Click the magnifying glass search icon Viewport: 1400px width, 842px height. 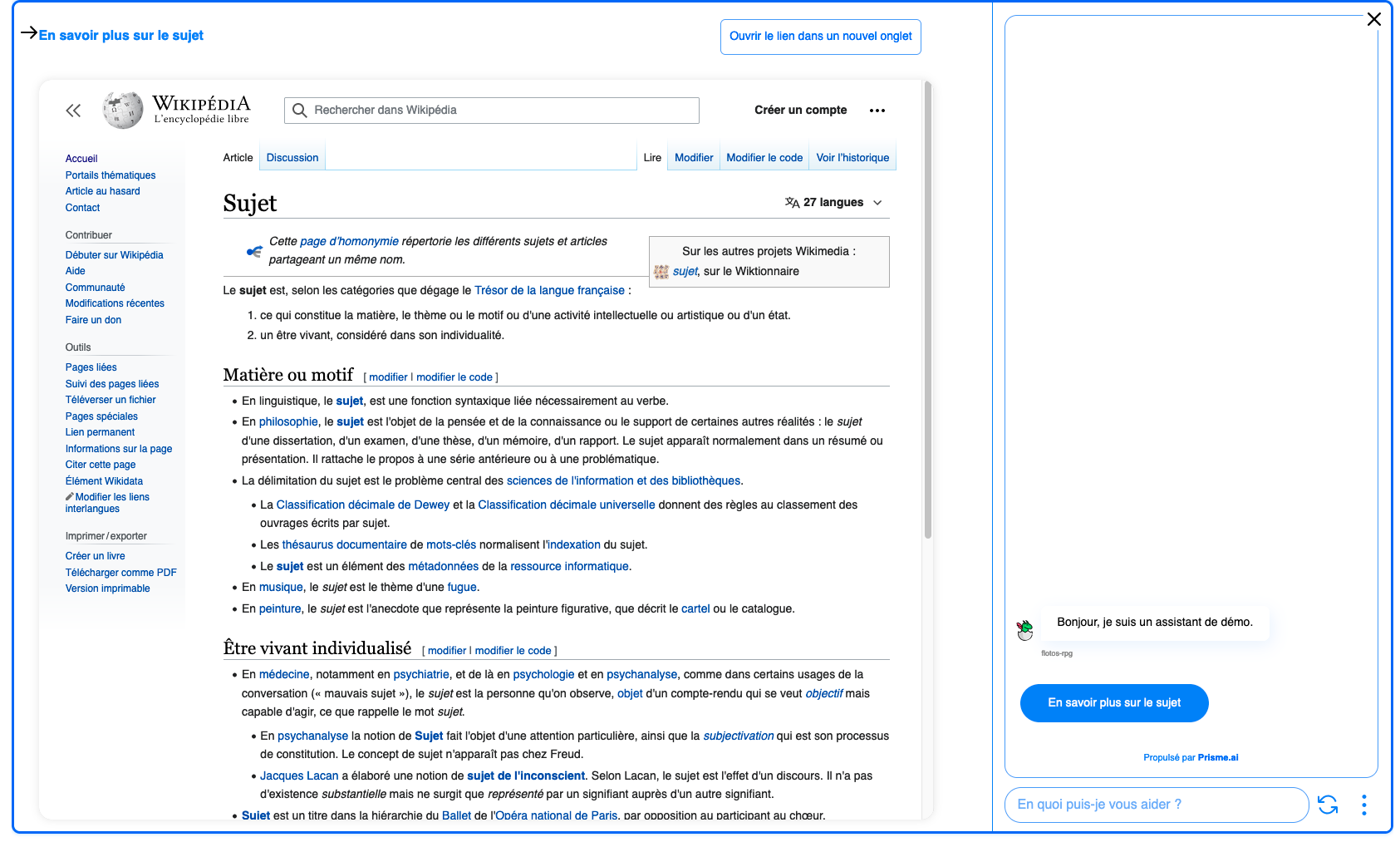tap(299, 111)
